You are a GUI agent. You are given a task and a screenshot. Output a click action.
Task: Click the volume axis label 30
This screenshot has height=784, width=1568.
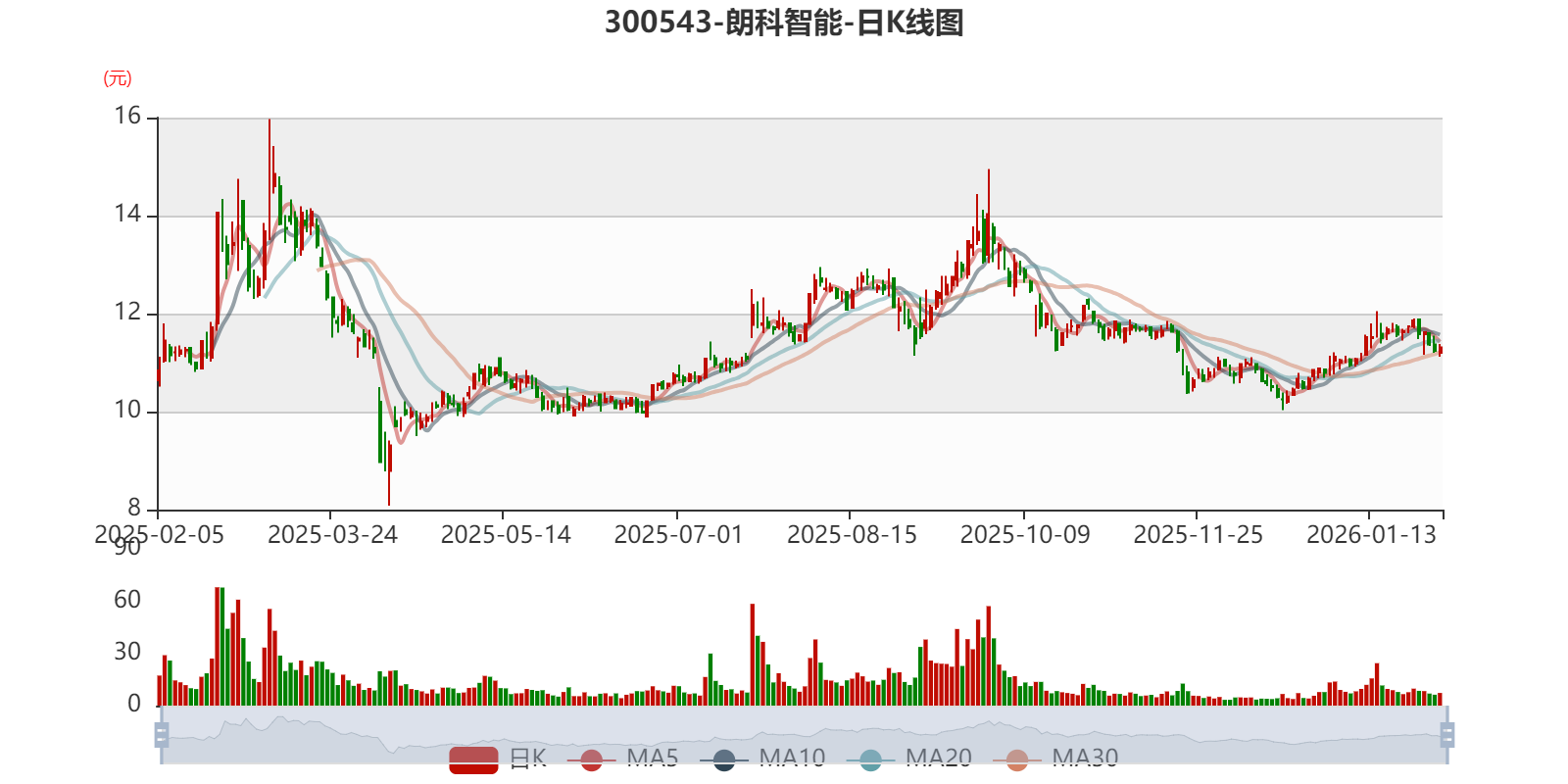[x=127, y=652]
